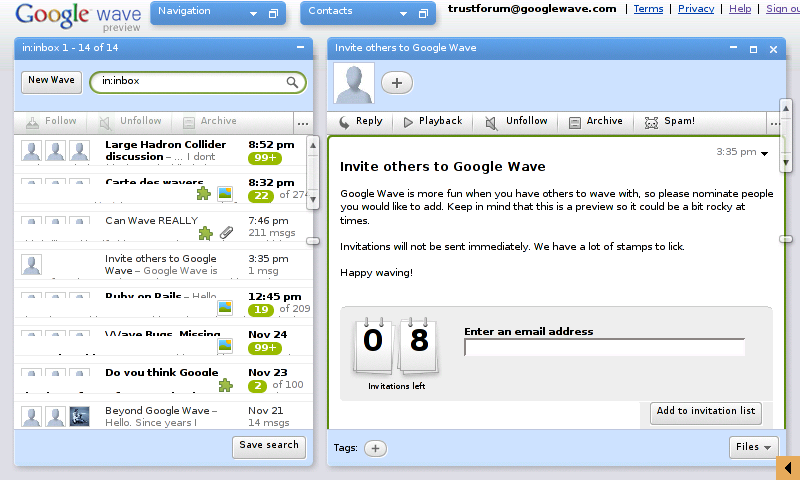Image resolution: width=800 pixels, height=480 pixels.
Task: Click the Reply arrow icon
Action: pyautogui.click(x=345, y=122)
